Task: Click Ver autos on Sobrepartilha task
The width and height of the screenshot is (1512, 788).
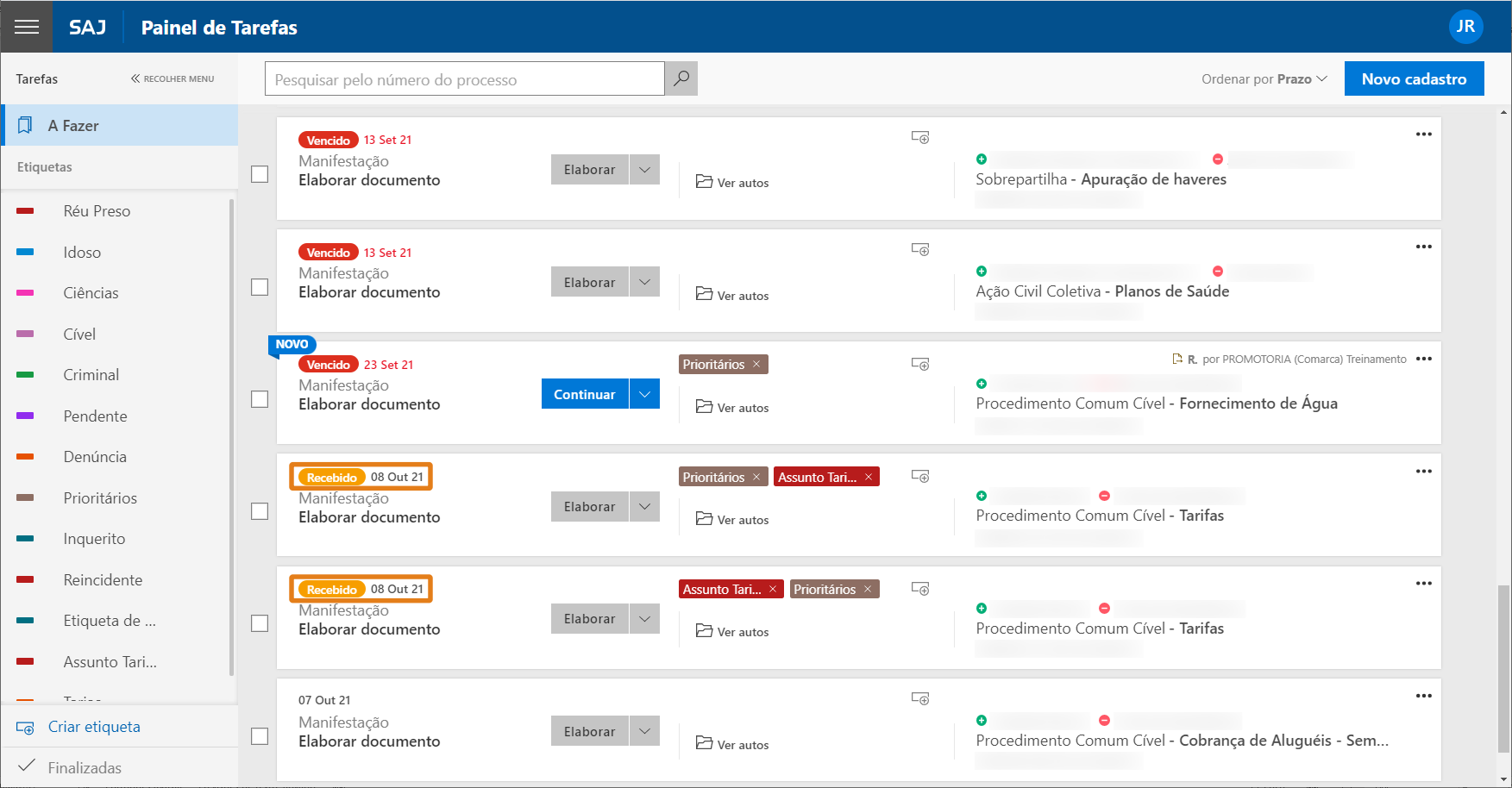Action: [732, 183]
